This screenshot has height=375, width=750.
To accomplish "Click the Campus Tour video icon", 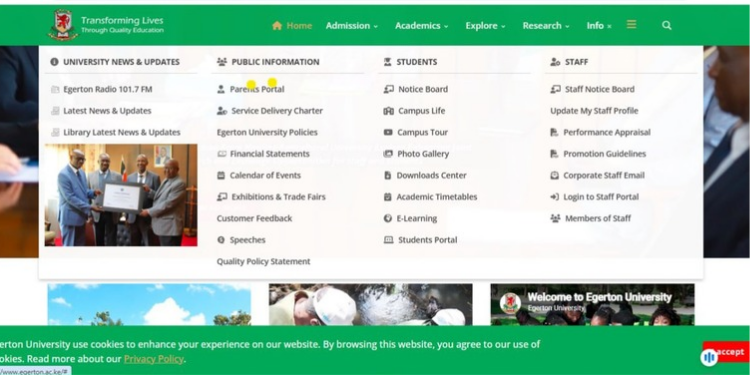I will (x=388, y=132).
